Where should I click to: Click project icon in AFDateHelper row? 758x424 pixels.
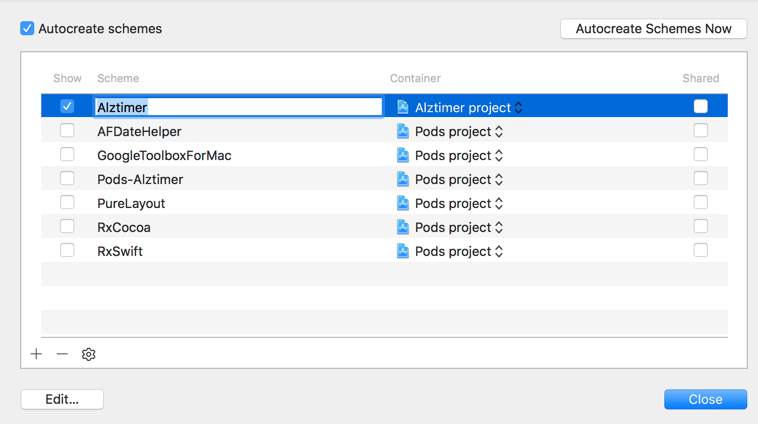[403, 131]
